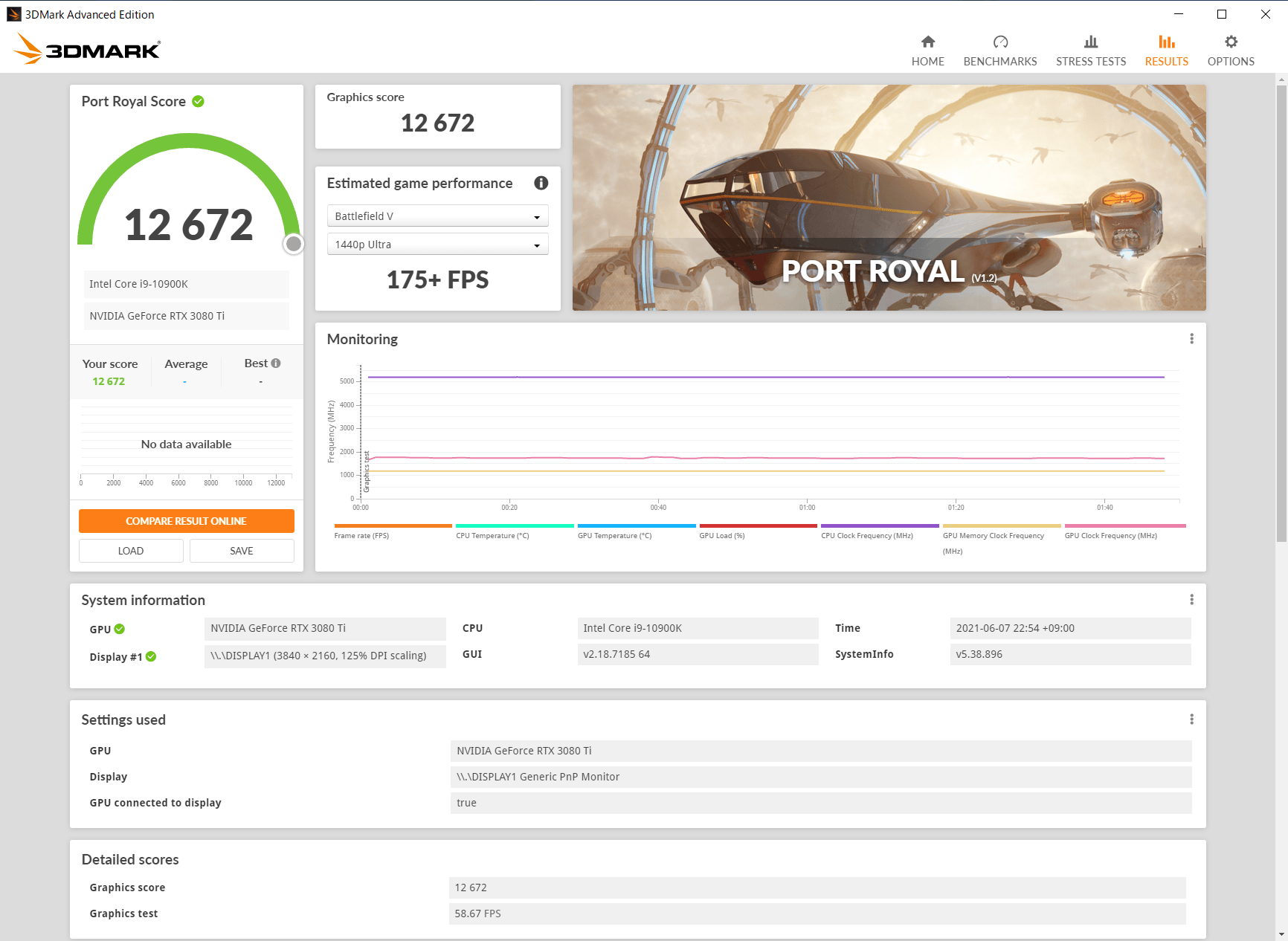This screenshot has width=1288, height=941.
Task: Click the vertical scrollbar thumb
Action: [x=1281, y=314]
